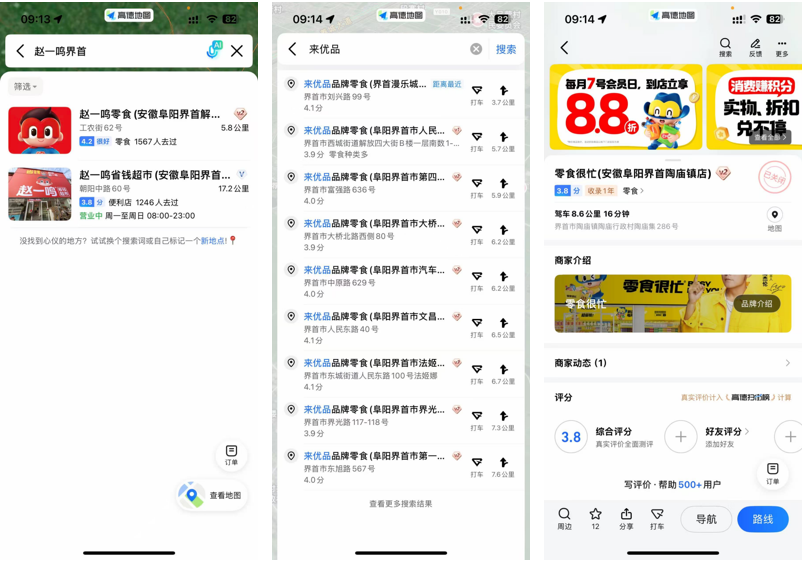Tap the 导航 navigation button
The width and height of the screenshot is (809, 561).
[706, 519]
